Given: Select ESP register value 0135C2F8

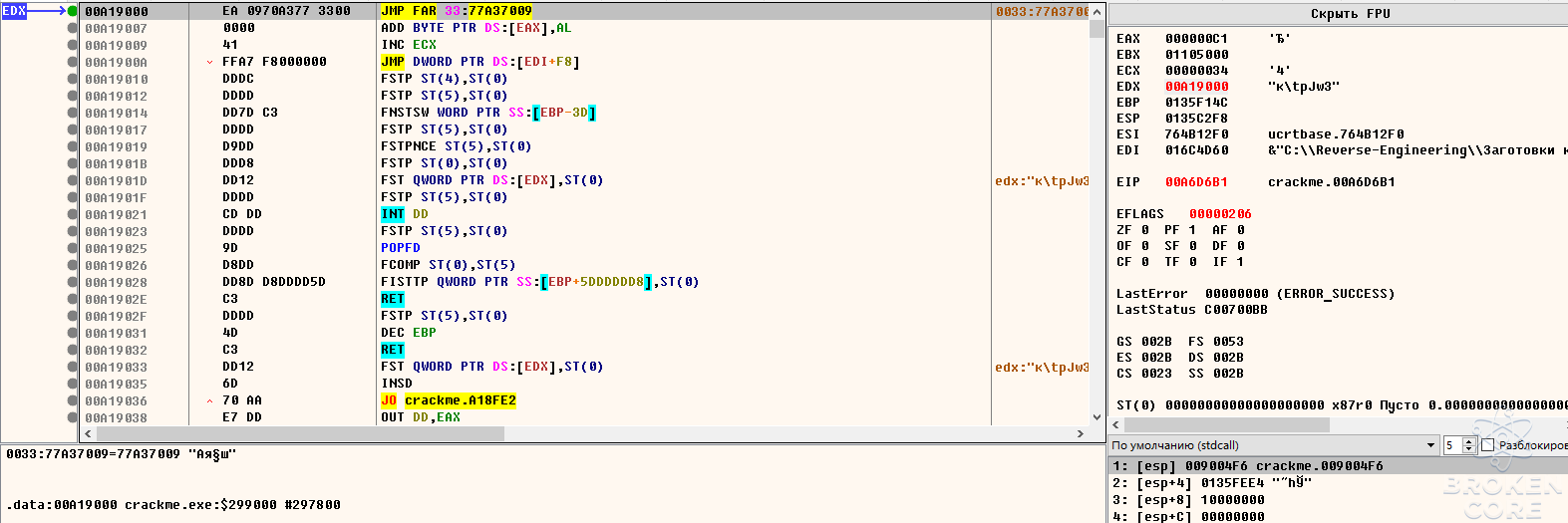Looking at the screenshot, I should click(1197, 119).
